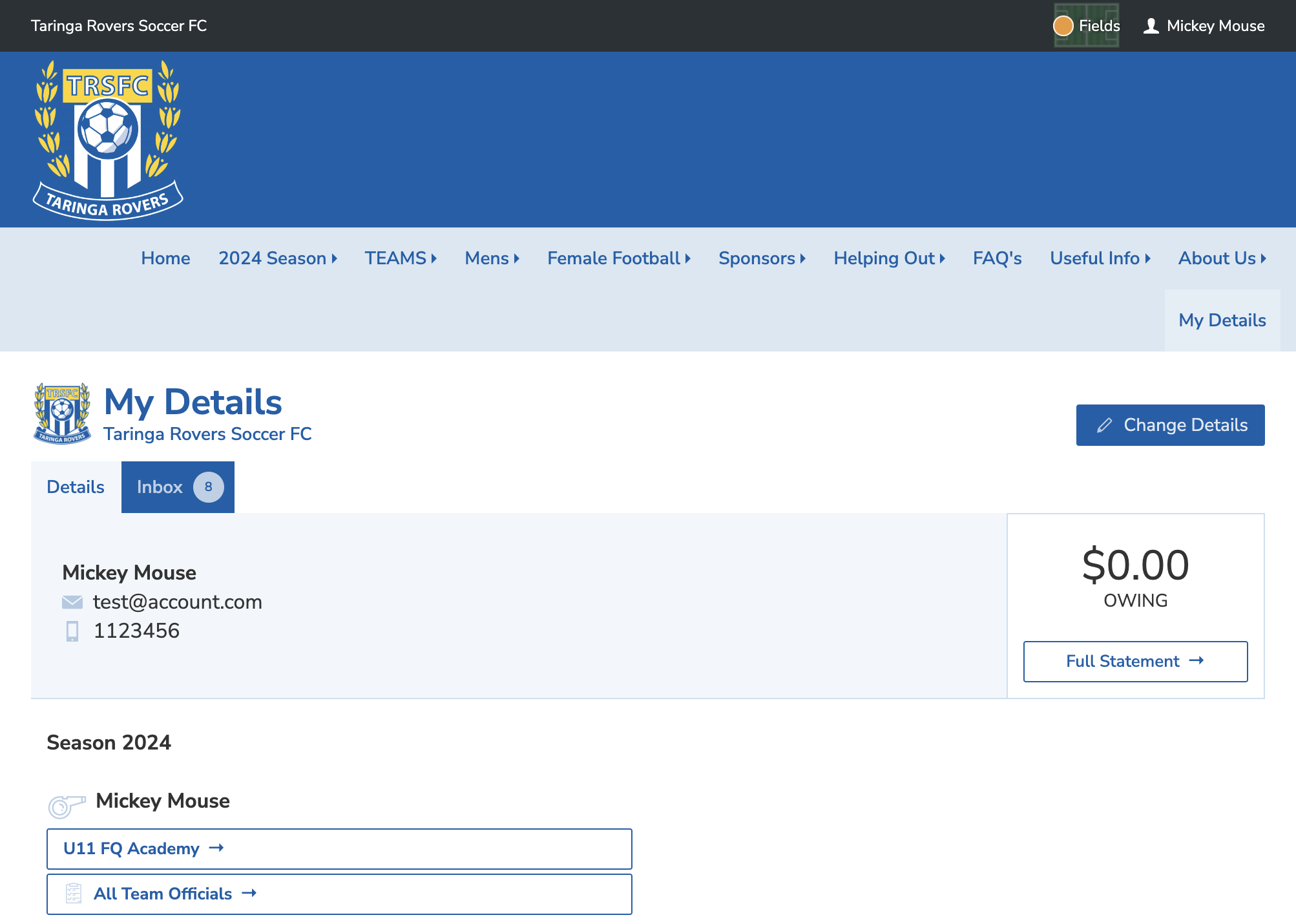Click the Change Details button
Image resolution: width=1296 pixels, height=924 pixels.
coord(1170,425)
